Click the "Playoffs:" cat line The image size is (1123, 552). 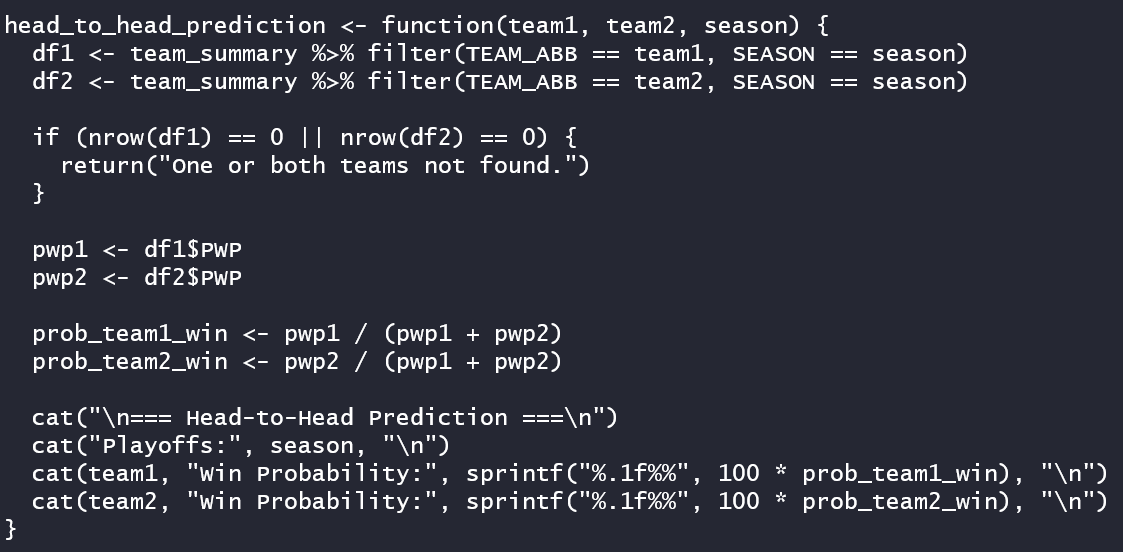pyautogui.click(x=241, y=446)
